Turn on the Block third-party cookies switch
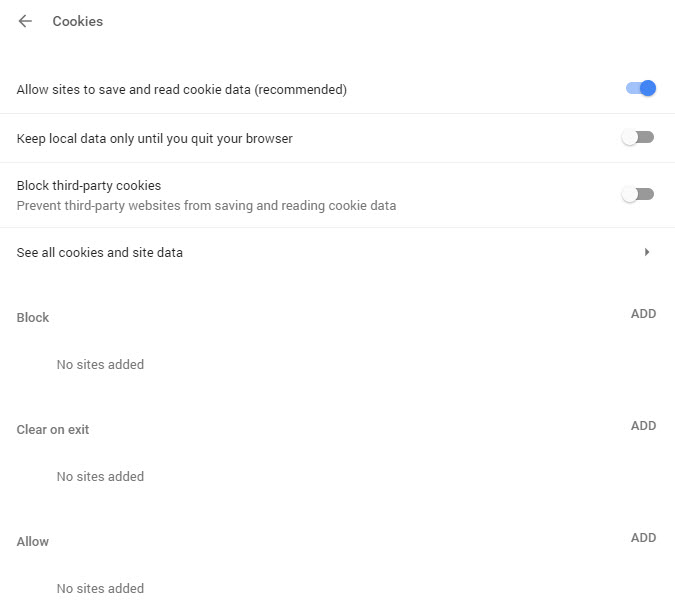 pos(637,194)
